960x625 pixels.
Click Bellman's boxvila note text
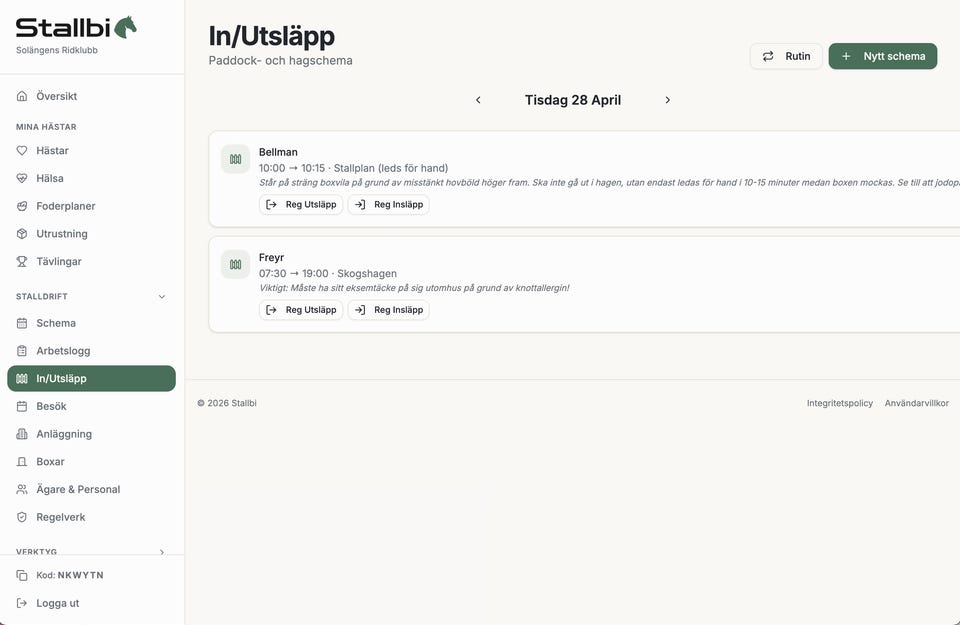point(609,182)
